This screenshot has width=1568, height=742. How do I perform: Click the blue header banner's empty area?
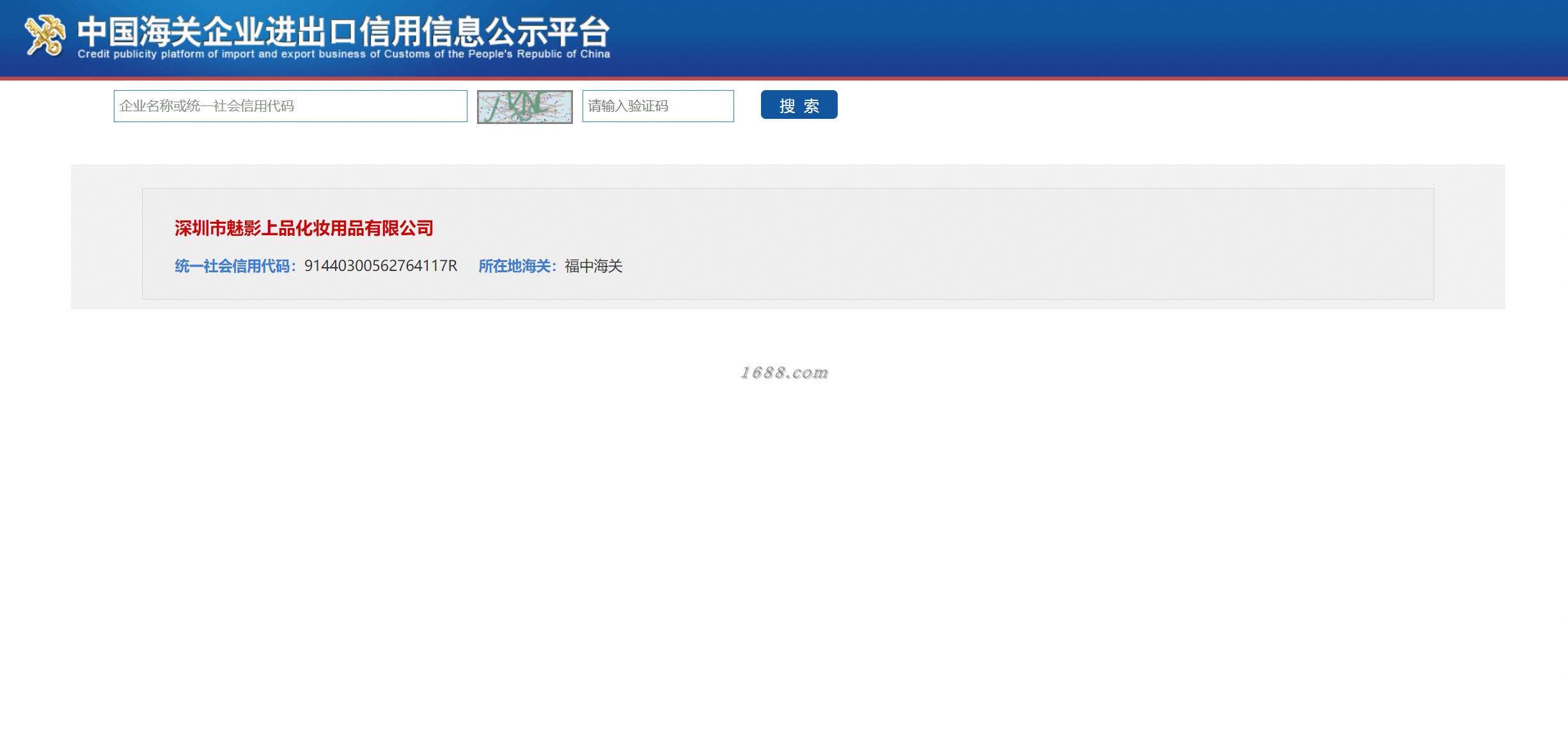click(1087, 38)
